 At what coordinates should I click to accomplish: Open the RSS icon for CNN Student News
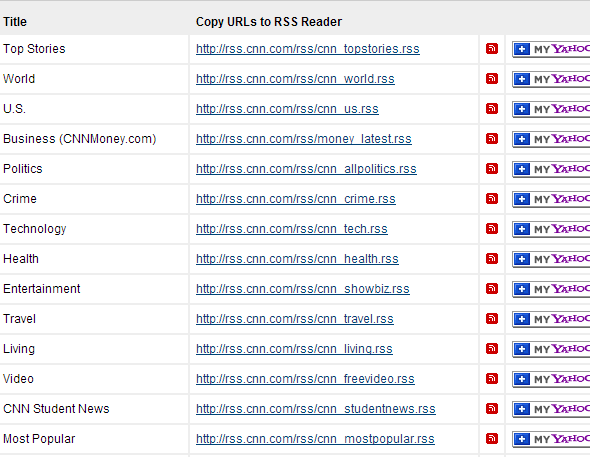492,408
